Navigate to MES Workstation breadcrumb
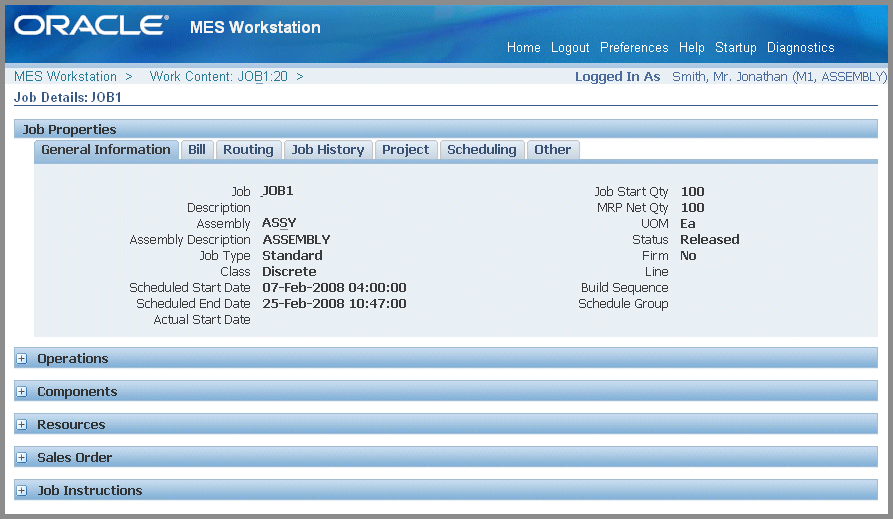Viewport: 893px width, 519px height. pos(65,76)
